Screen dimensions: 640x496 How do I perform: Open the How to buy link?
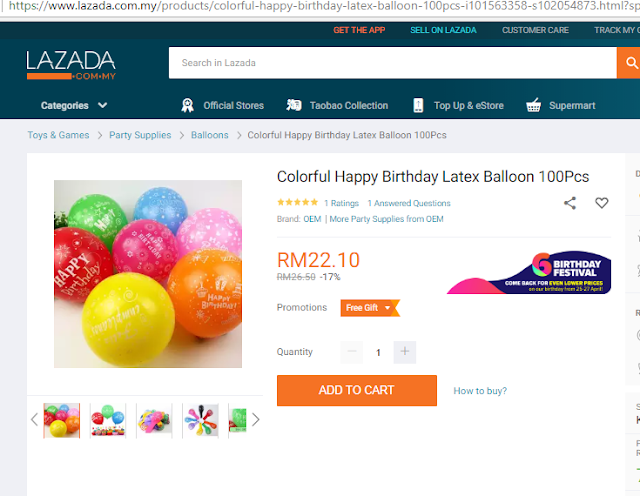coord(480,391)
